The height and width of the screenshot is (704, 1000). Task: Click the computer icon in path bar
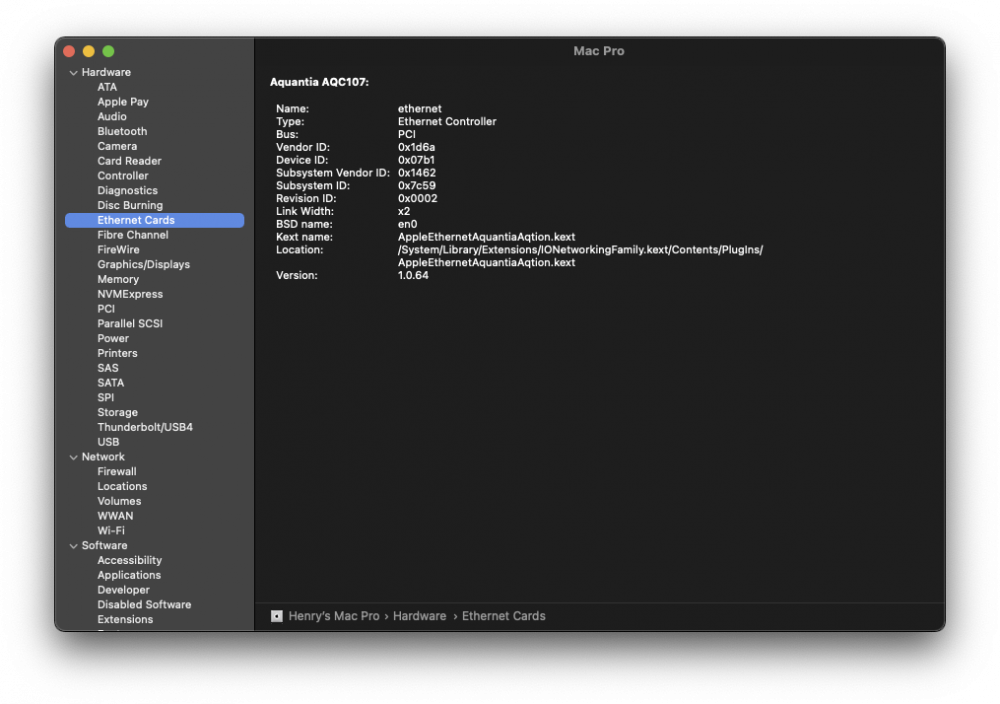[x=276, y=616]
